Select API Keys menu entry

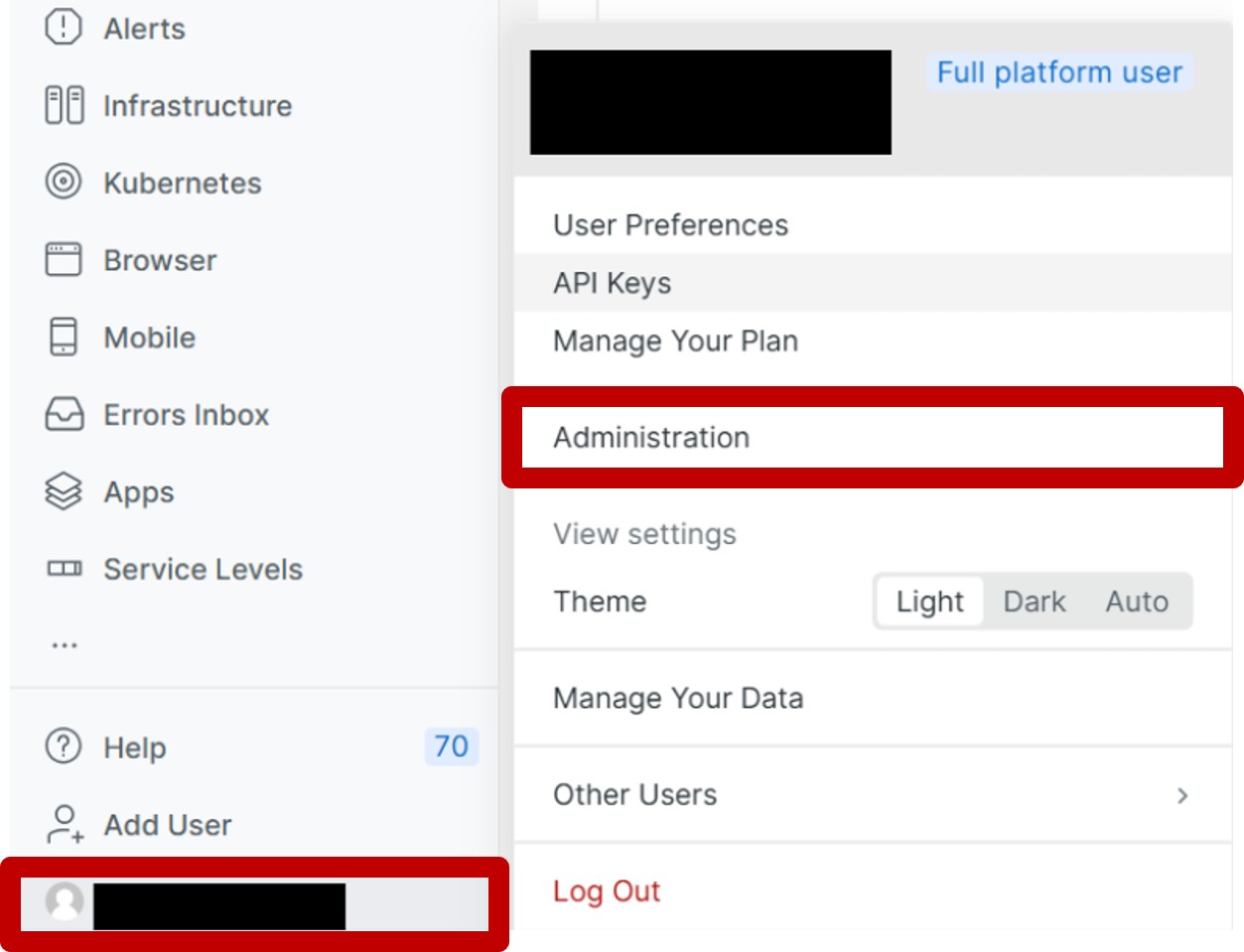click(612, 283)
